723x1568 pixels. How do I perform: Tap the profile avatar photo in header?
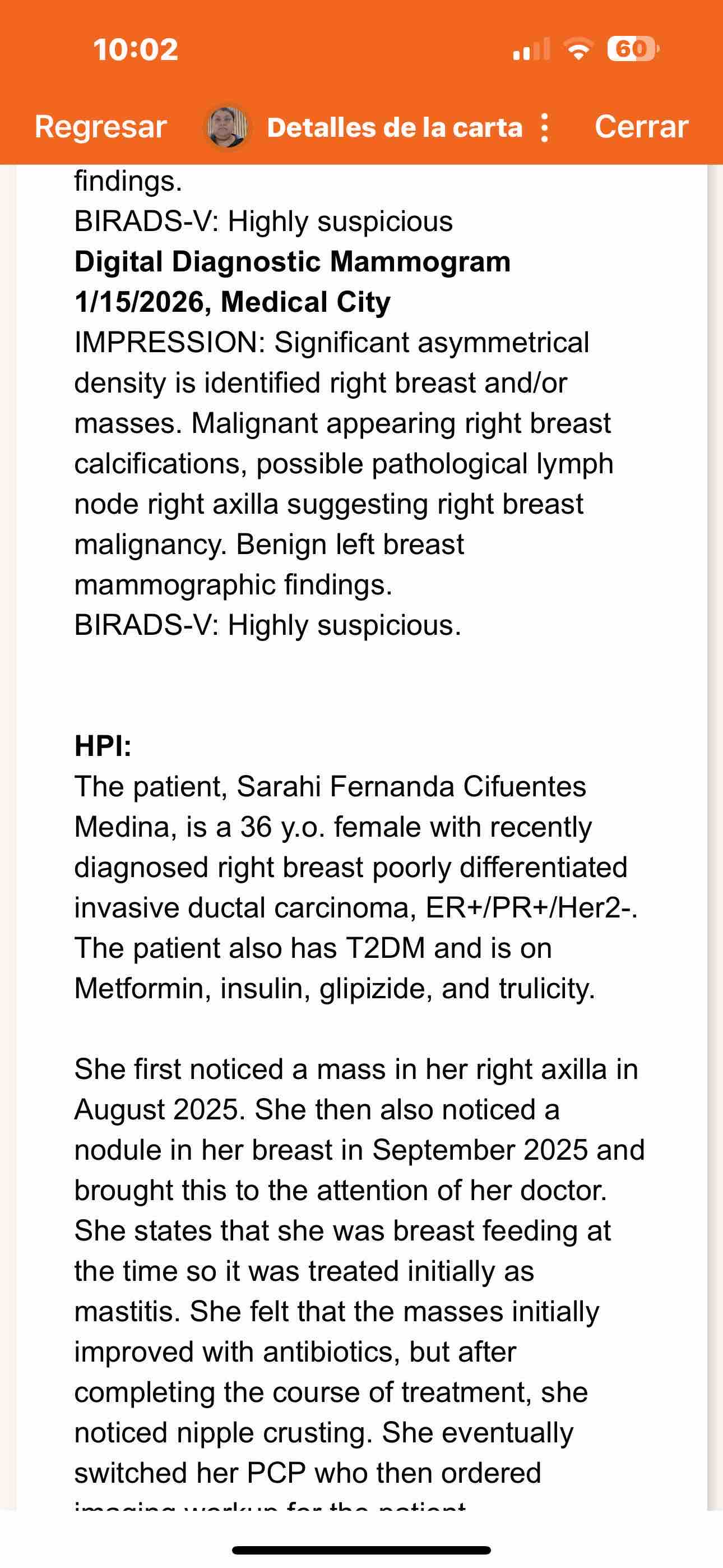coord(226,127)
